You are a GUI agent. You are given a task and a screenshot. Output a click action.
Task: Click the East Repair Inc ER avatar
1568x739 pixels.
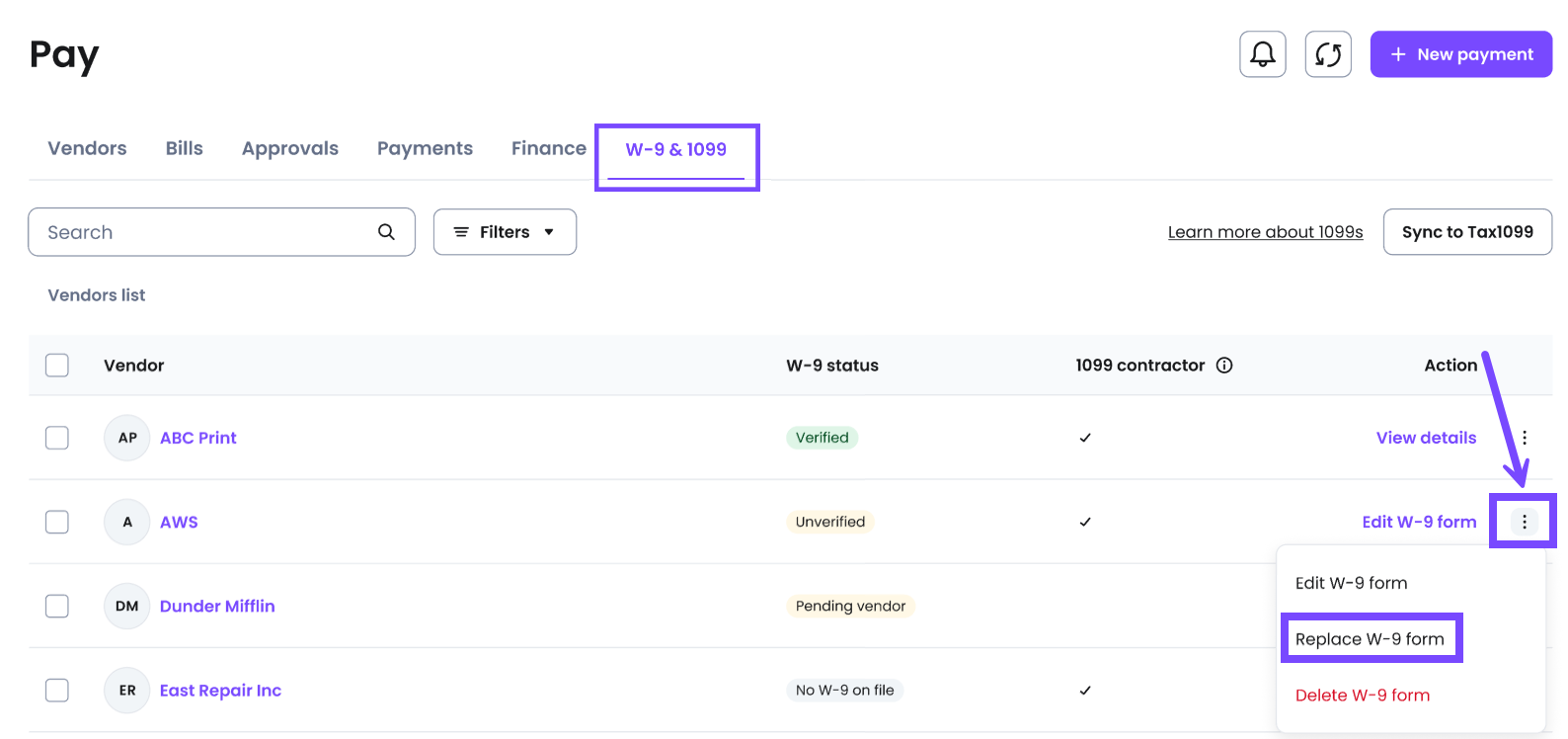tap(126, 691)
